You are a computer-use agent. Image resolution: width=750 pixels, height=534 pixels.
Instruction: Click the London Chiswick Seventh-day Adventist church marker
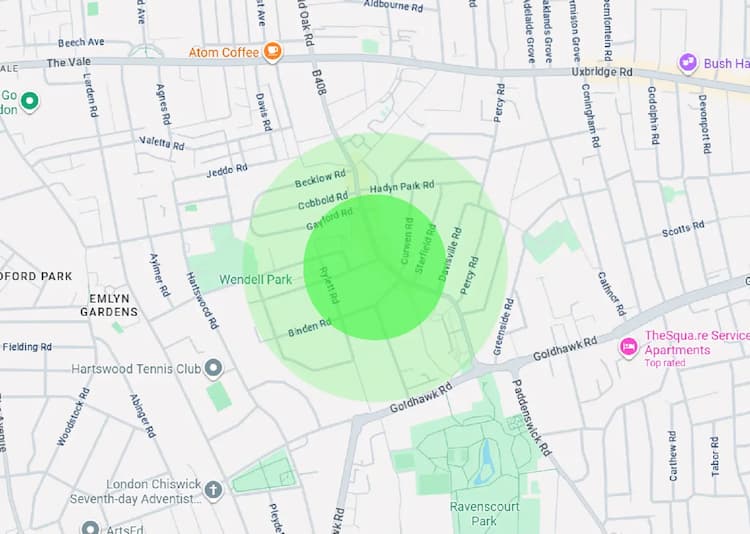pos(213,490)
